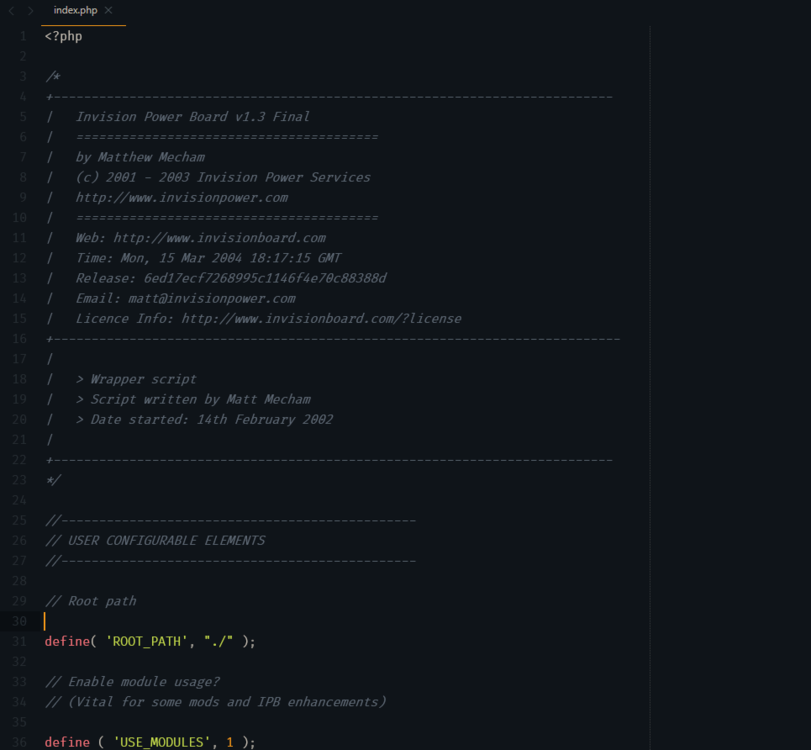Click line number 1 in the gutter

coord(23,36)
